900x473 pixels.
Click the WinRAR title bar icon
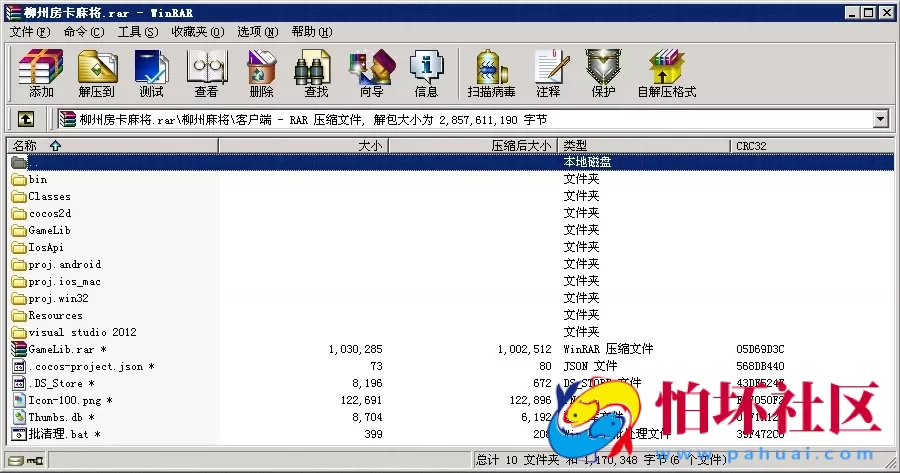coord(13,13)
